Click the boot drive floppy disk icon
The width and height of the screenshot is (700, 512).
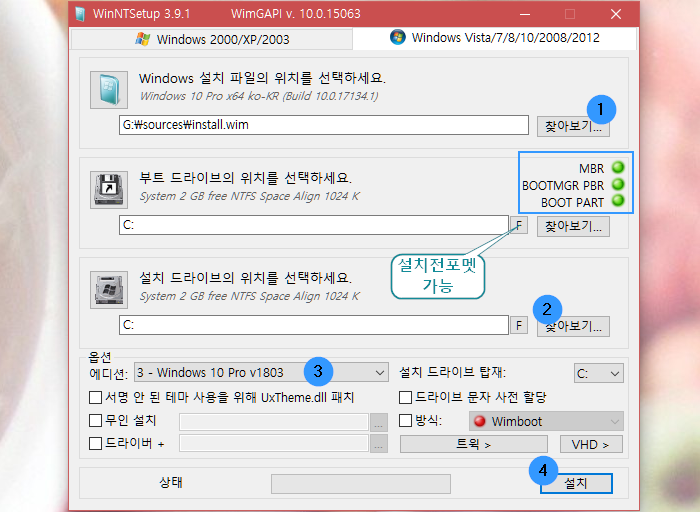[109, 190]
